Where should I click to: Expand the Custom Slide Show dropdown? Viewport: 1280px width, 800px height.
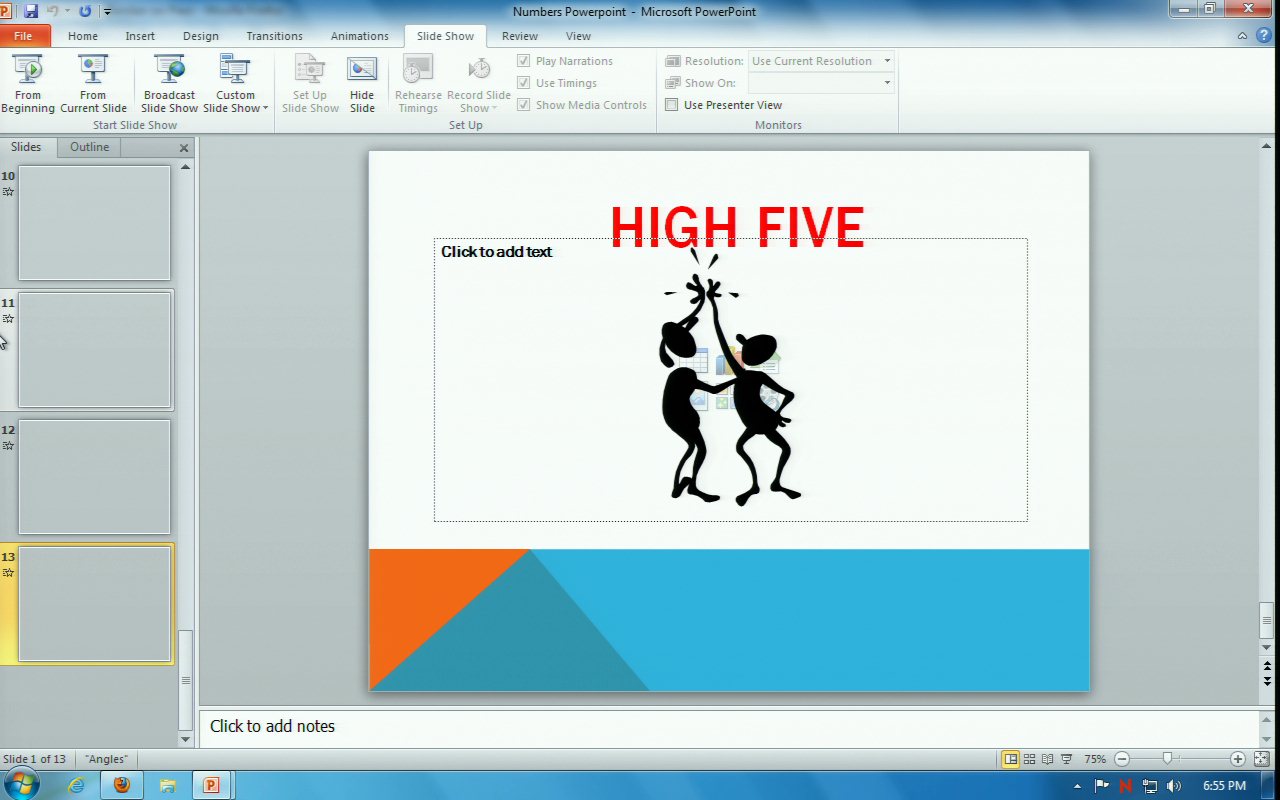point(236,102)
